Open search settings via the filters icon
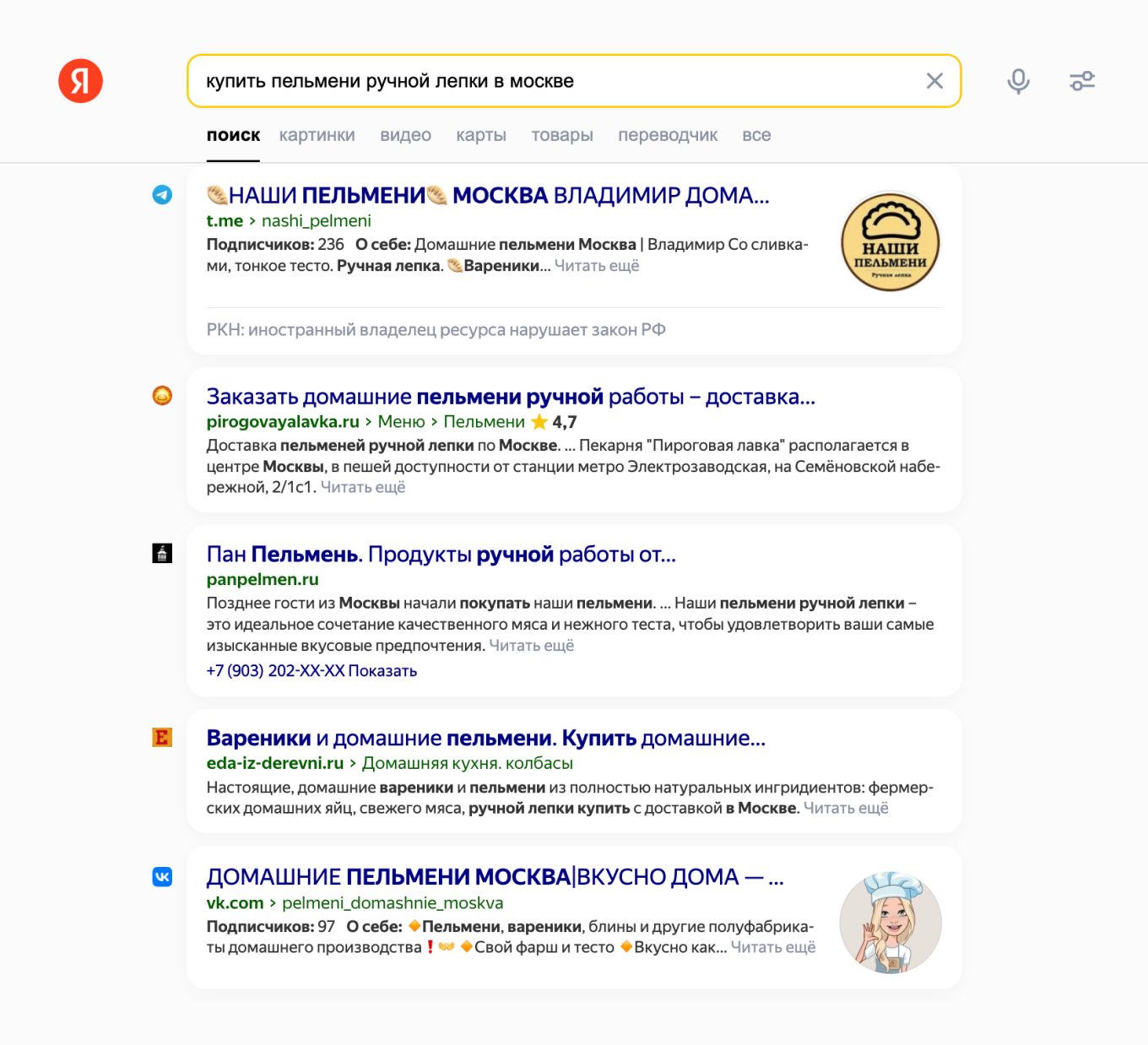 [x=1082, y=80]
